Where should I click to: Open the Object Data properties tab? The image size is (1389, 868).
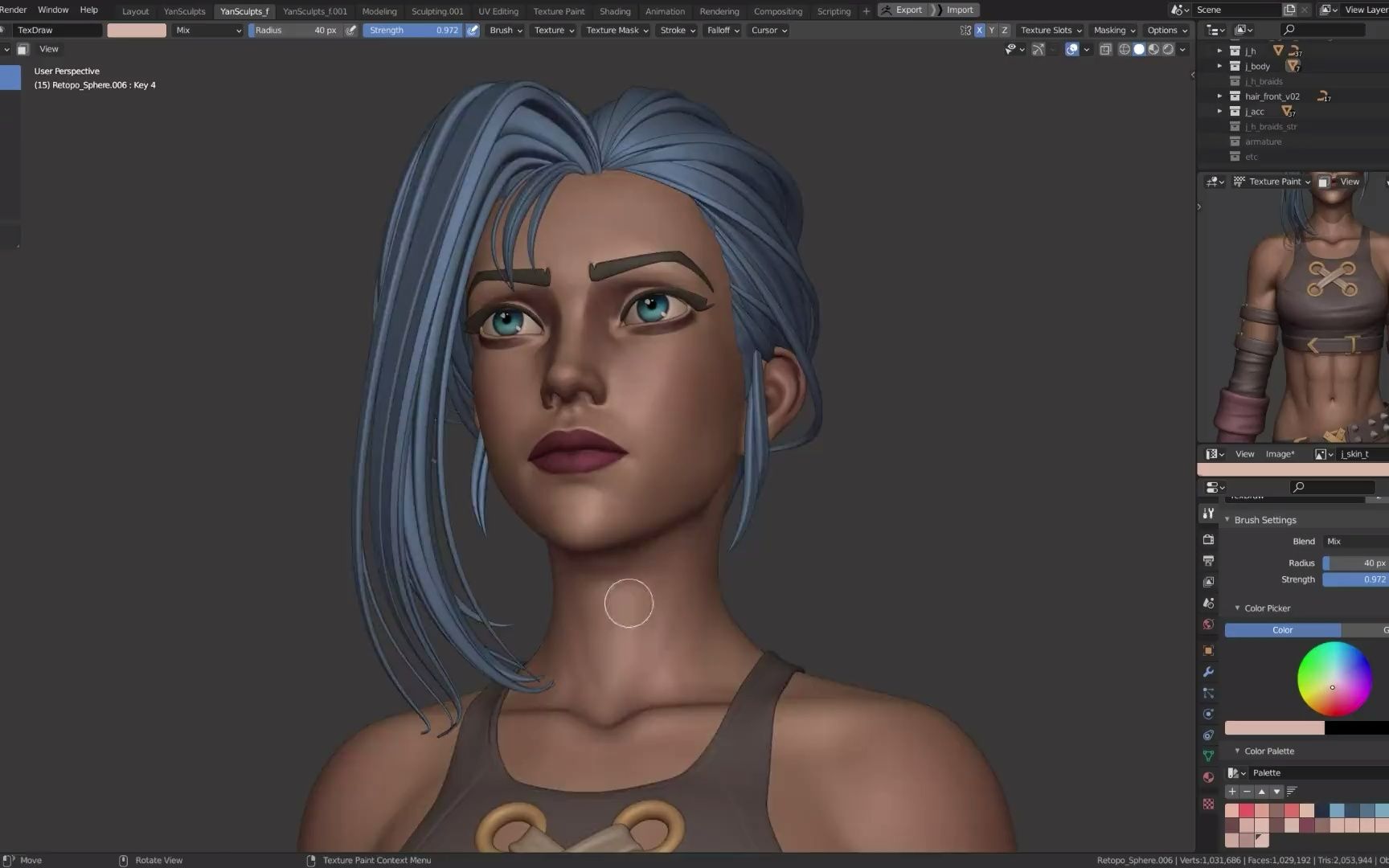pos(1208,755)
